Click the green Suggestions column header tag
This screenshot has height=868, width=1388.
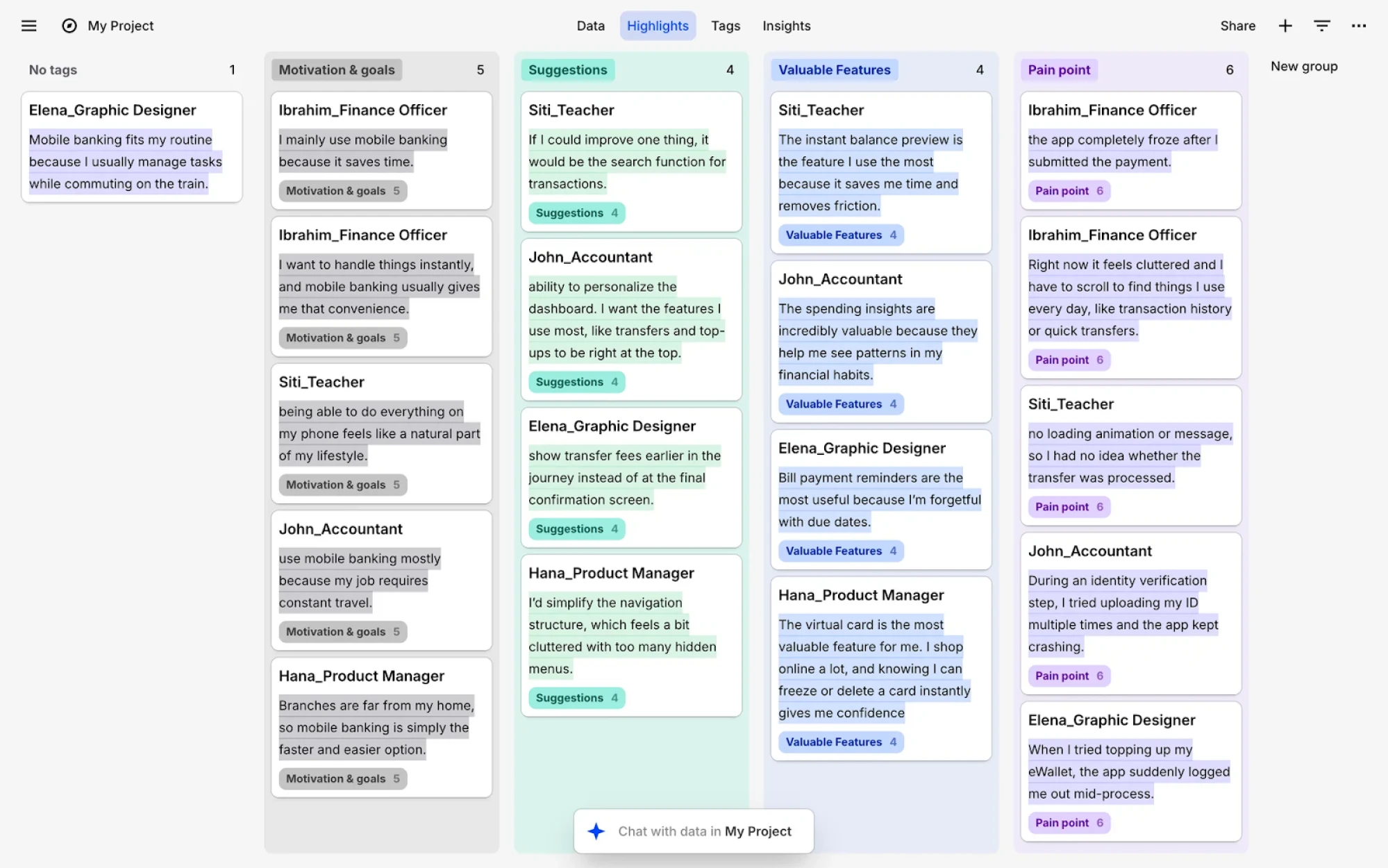[x=567, y=70]
